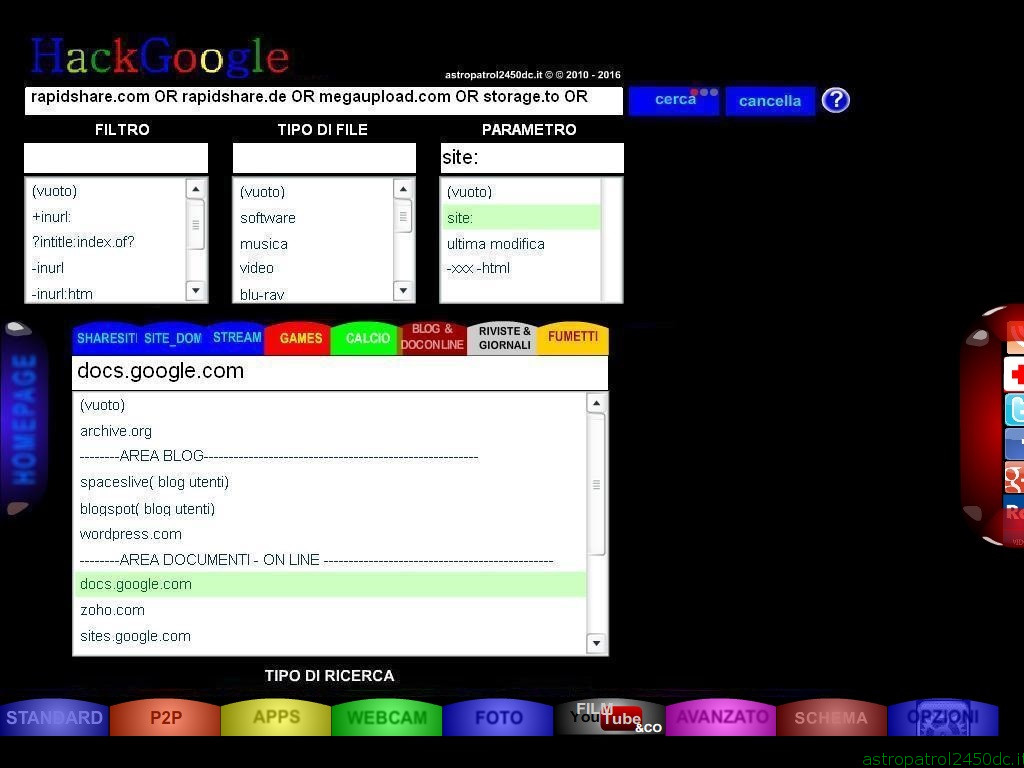The height and width of the screenshot is (768, 1024).
Task: Click the site list scrollbar thumb
Action: pyautogui.click(x=596, y=485)
